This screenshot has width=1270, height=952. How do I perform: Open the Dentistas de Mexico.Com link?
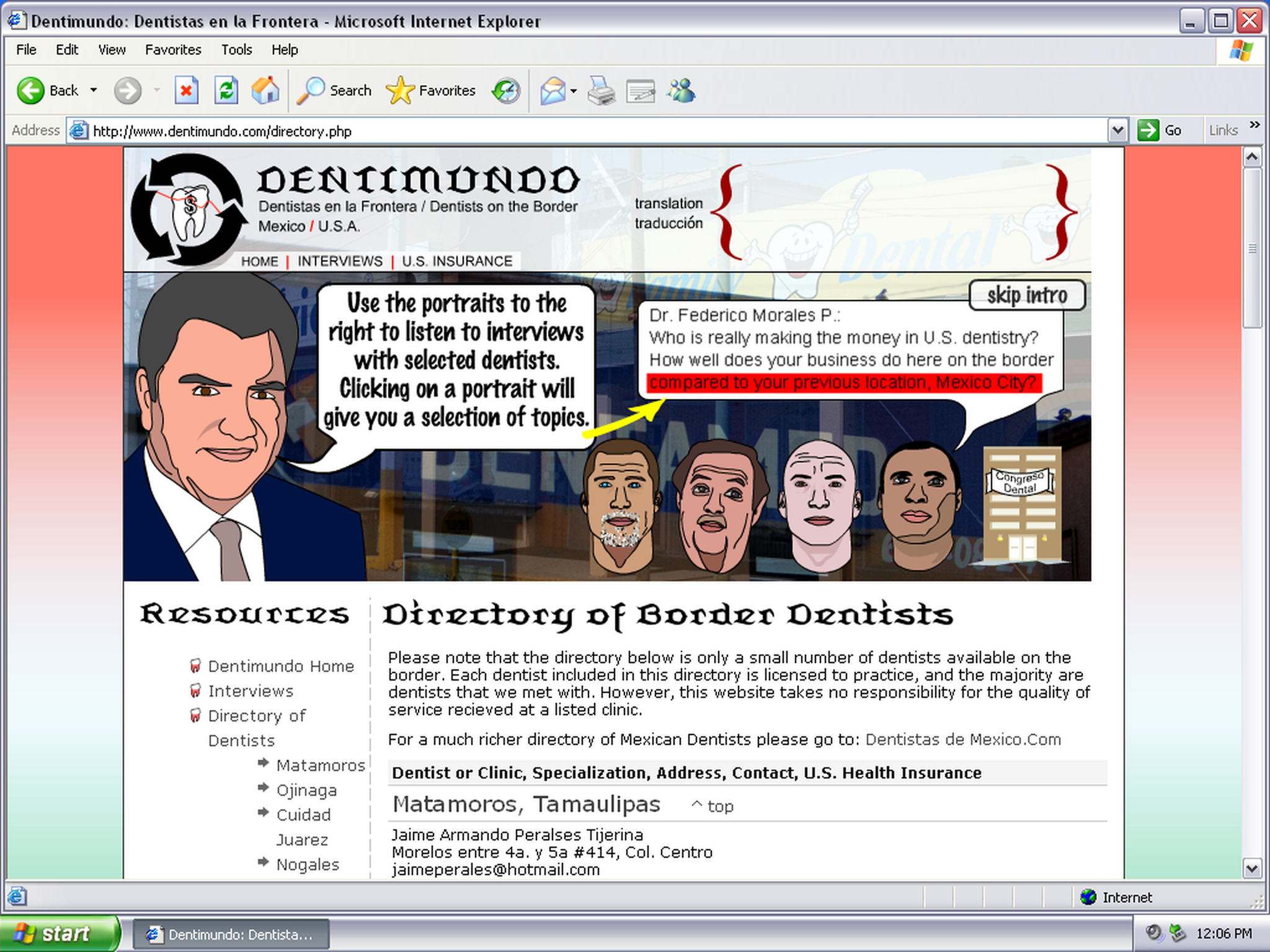[962, 739]
